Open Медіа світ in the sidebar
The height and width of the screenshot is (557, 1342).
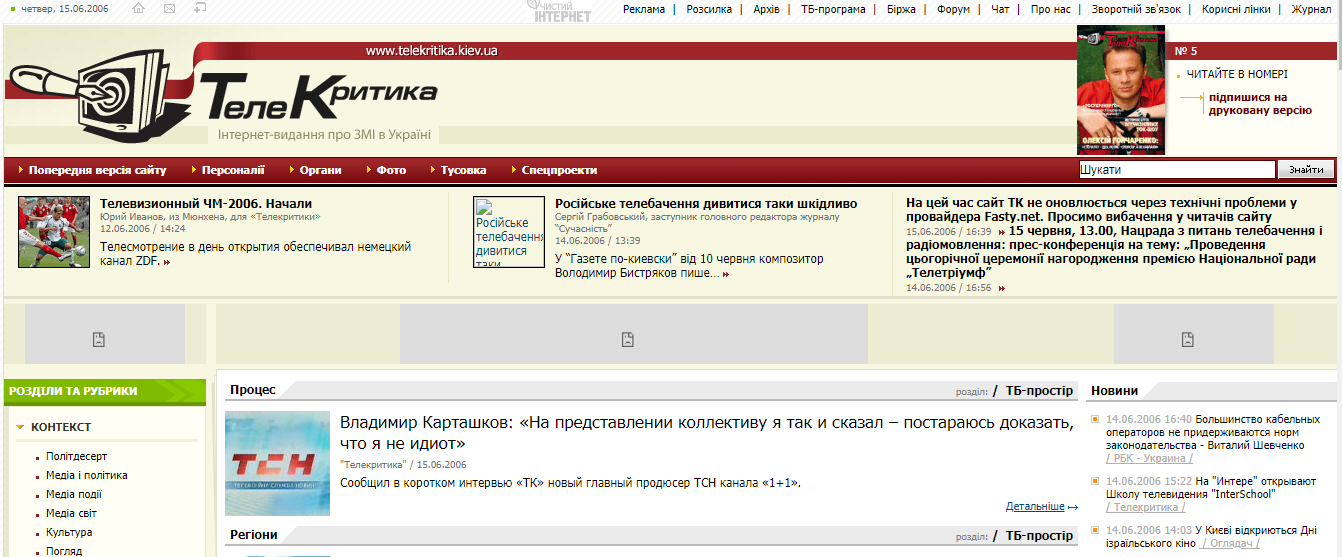coord(71,513)
